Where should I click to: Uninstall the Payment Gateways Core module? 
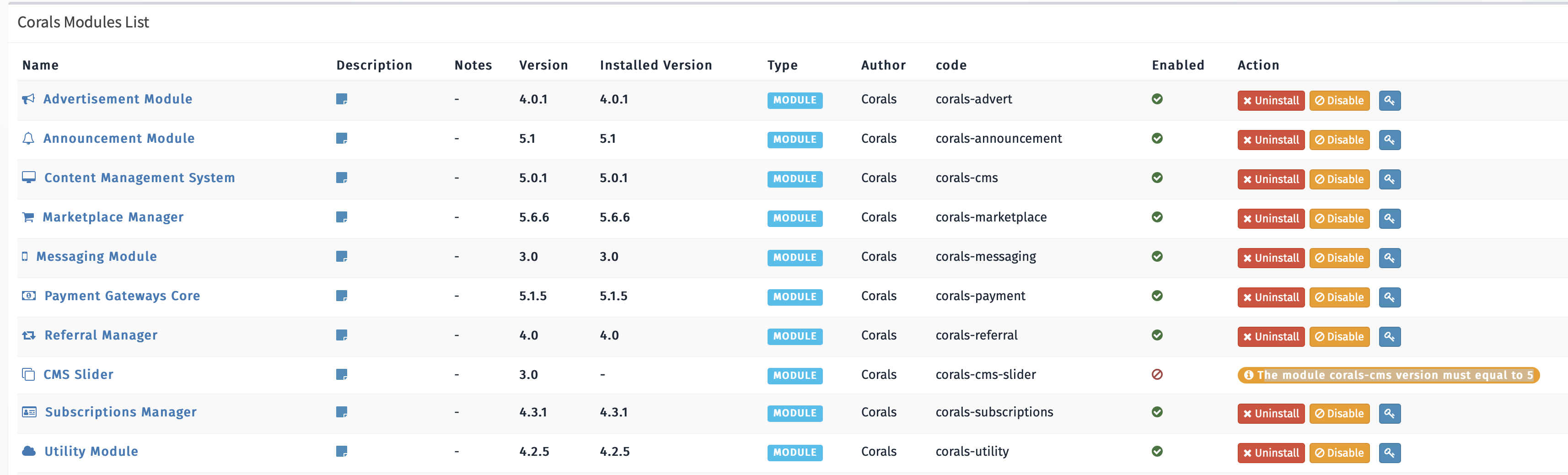coord(1271,297)
